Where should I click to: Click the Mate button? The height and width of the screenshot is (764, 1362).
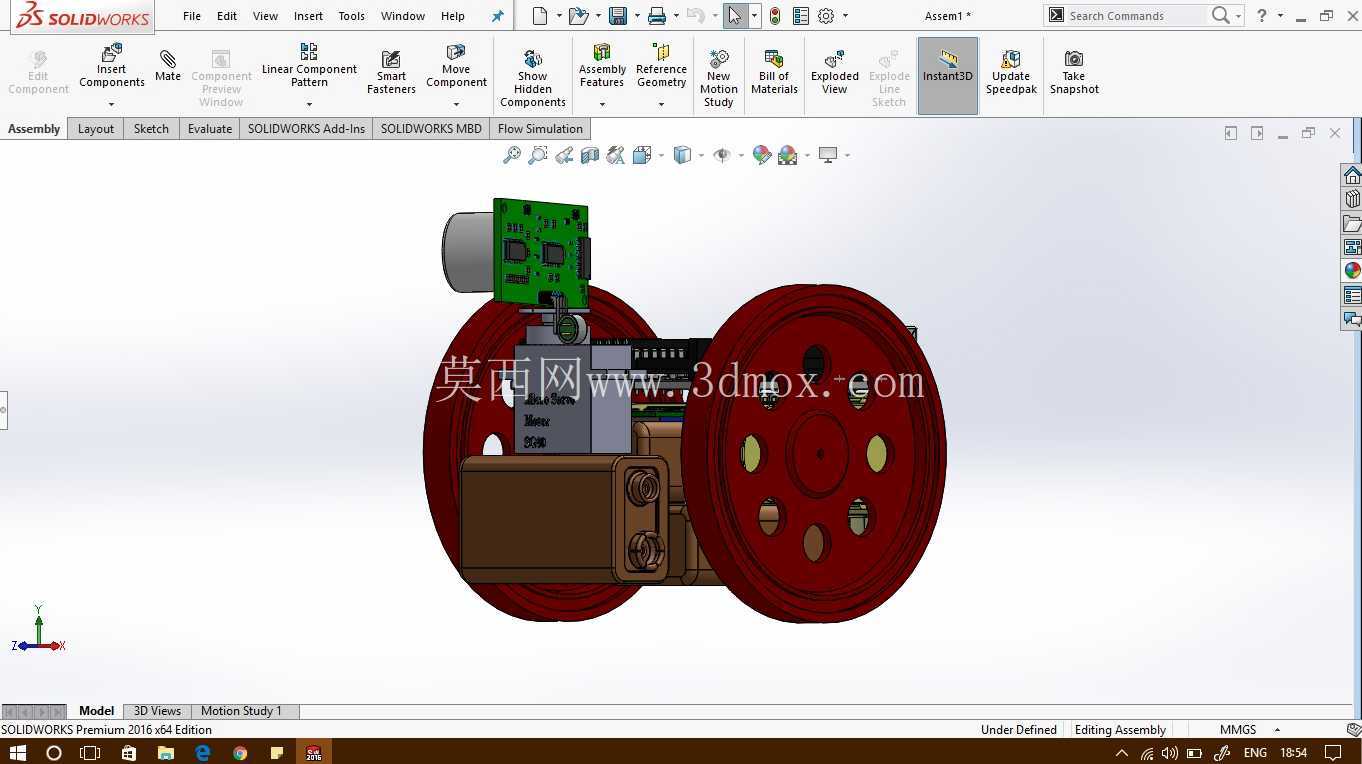(x=168, y=67)
